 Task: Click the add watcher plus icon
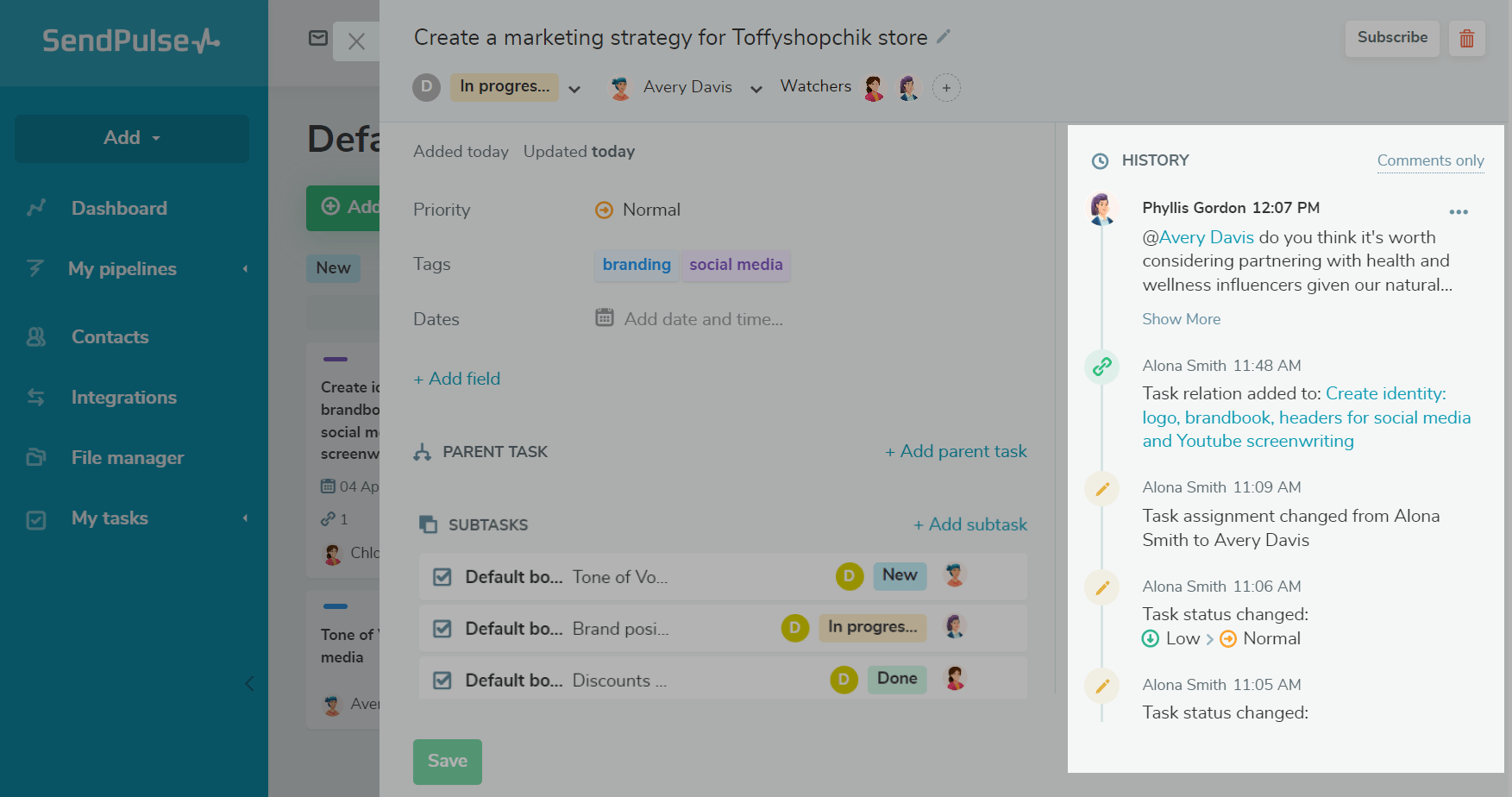[946, 88]
